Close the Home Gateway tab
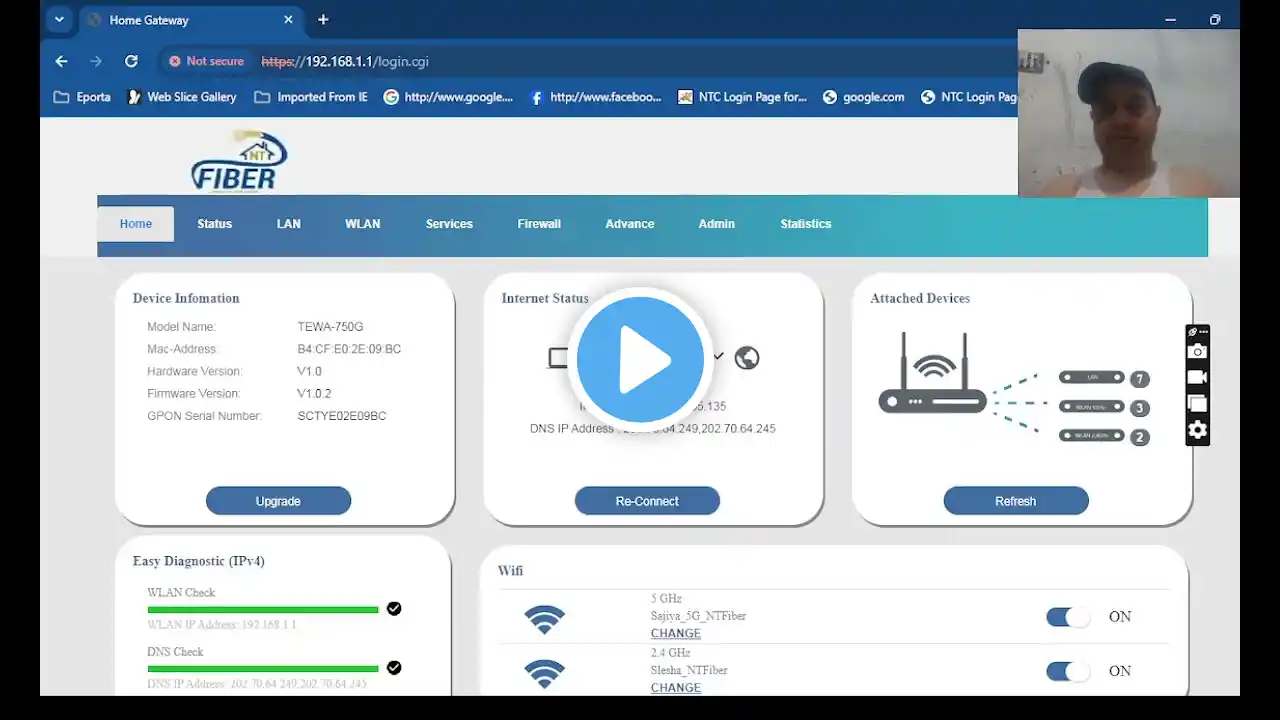Image resolution: width=1280 pixels, height=720 pixels. point(289,20)
